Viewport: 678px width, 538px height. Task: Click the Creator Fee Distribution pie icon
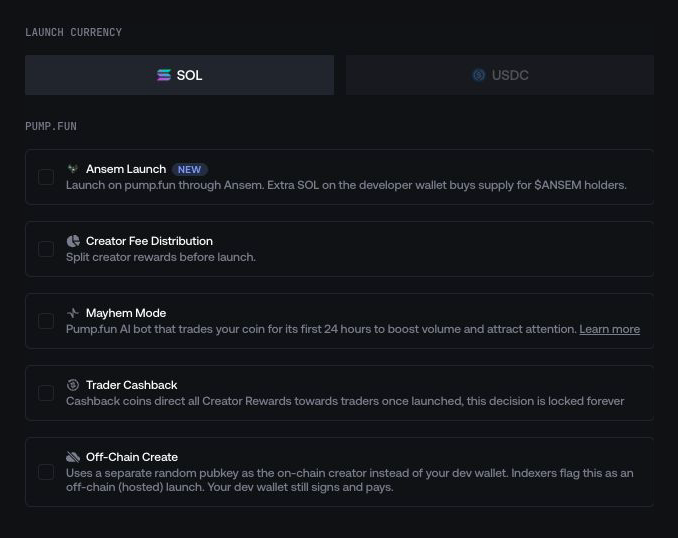coord(73,241)
